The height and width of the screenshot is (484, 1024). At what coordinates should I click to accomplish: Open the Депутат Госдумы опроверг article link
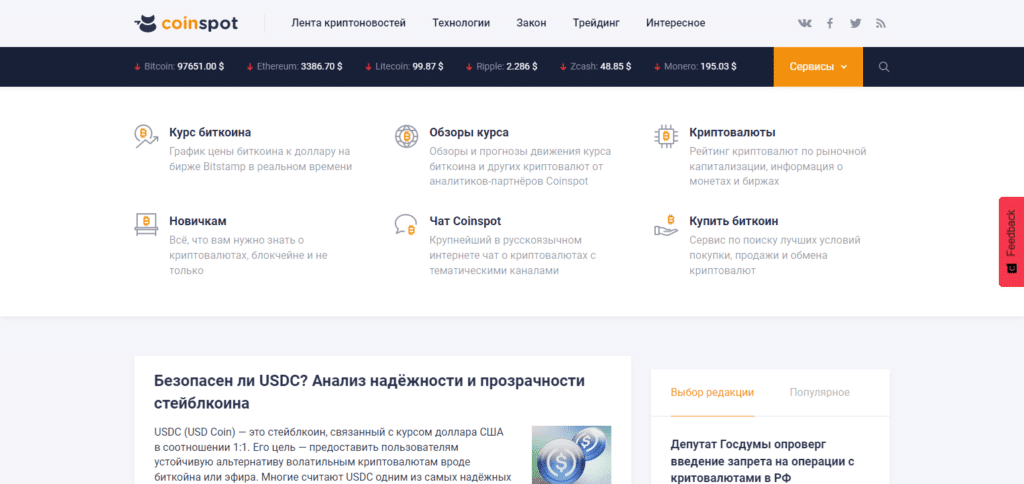[x=763, y=461]
